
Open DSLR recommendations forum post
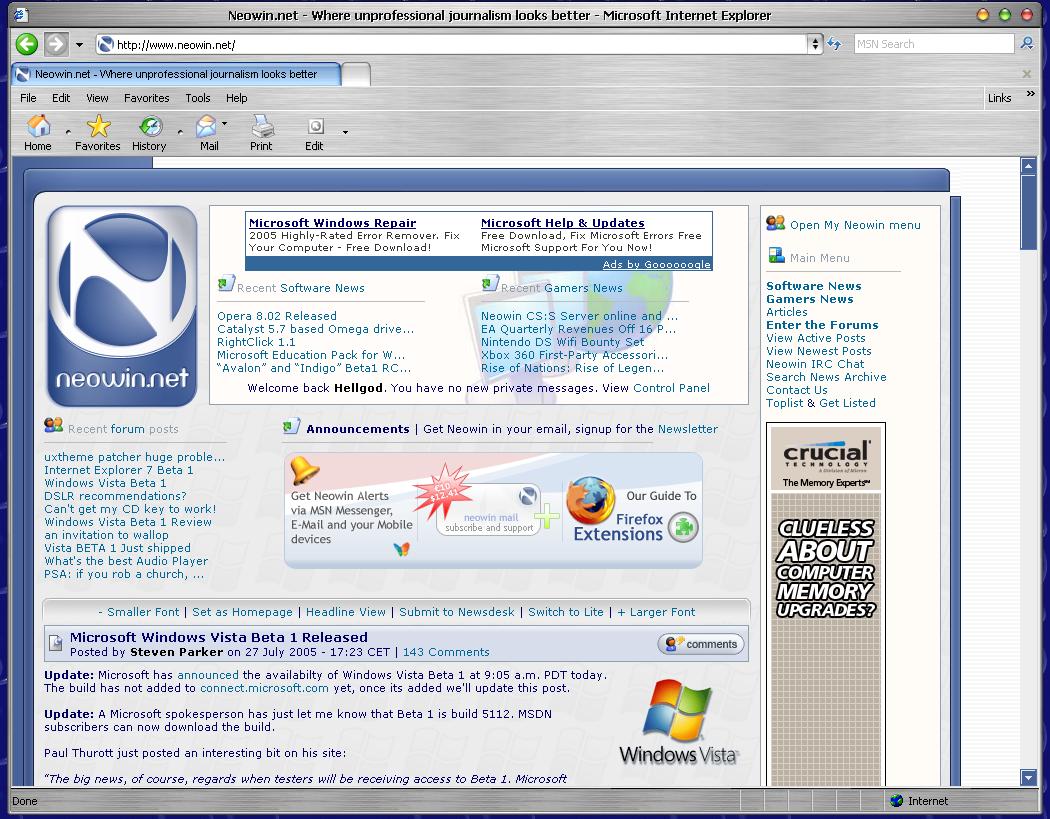pos(115,496)
